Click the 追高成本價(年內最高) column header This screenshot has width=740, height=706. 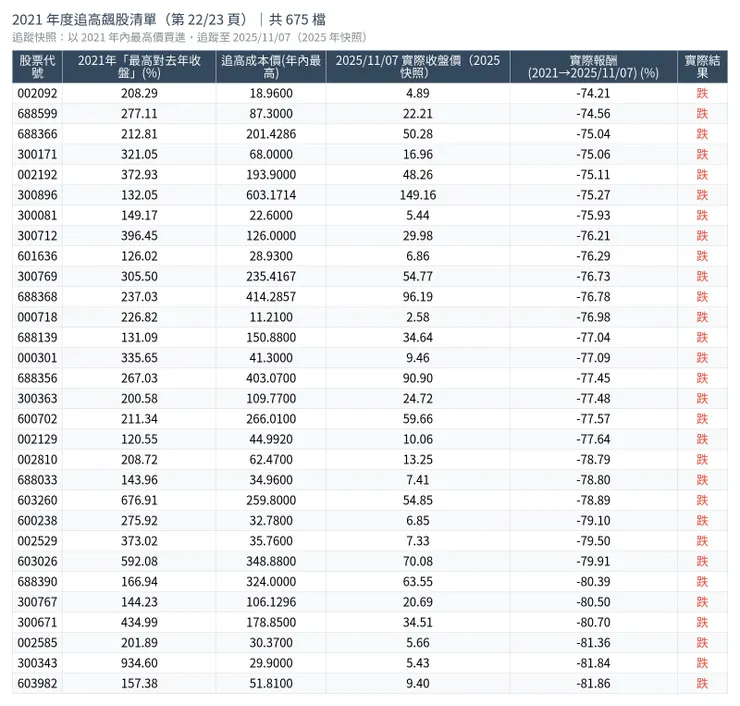(271, 67)
